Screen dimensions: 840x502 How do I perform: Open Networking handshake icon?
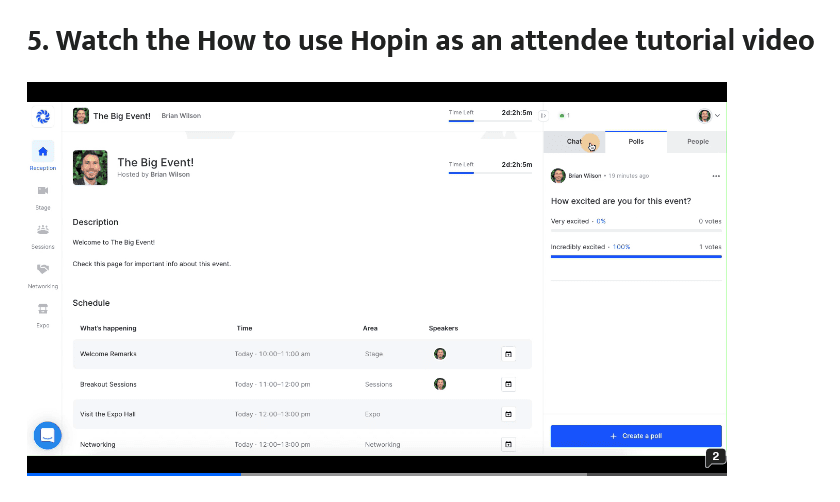pos(43,269)
